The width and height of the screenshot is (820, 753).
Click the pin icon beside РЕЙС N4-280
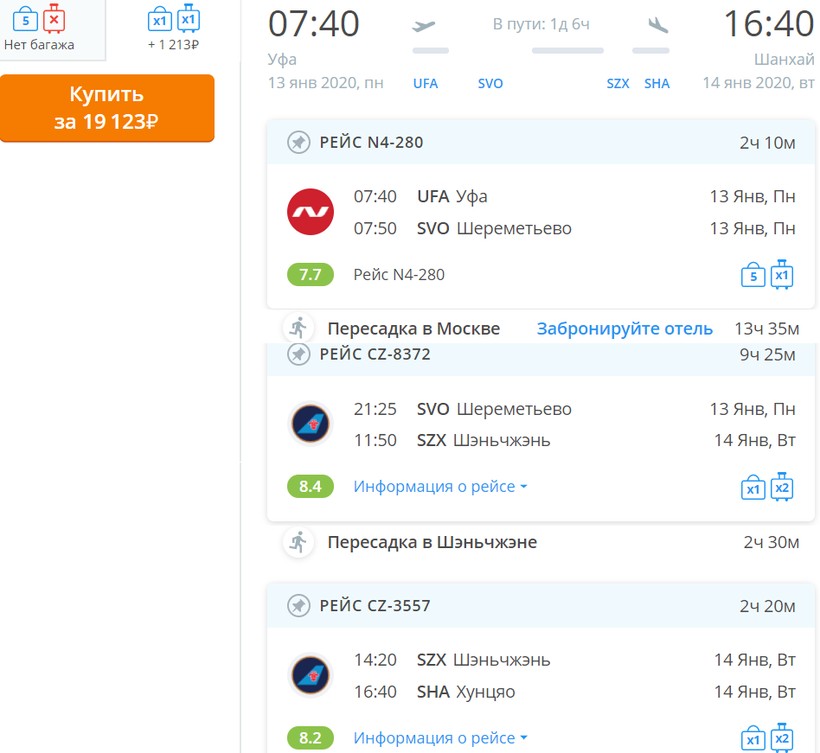tap(298, 143)
